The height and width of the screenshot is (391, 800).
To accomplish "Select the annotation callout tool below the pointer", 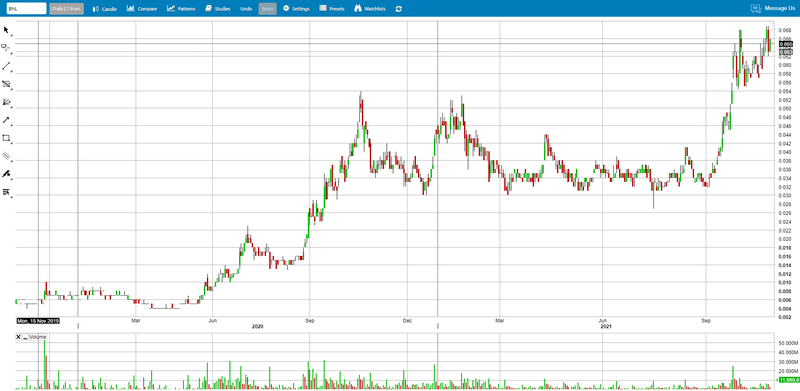I will click(6, 47).
